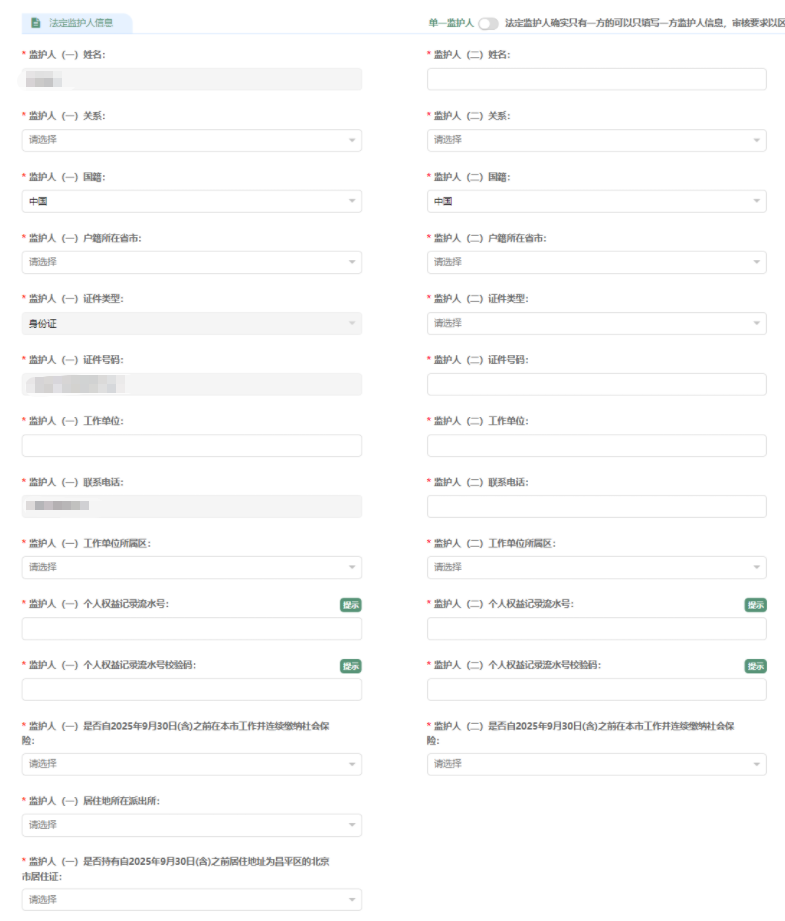
Task: Open the 监护人(一)关系 dropdown
Action: [x=191, y=140]
